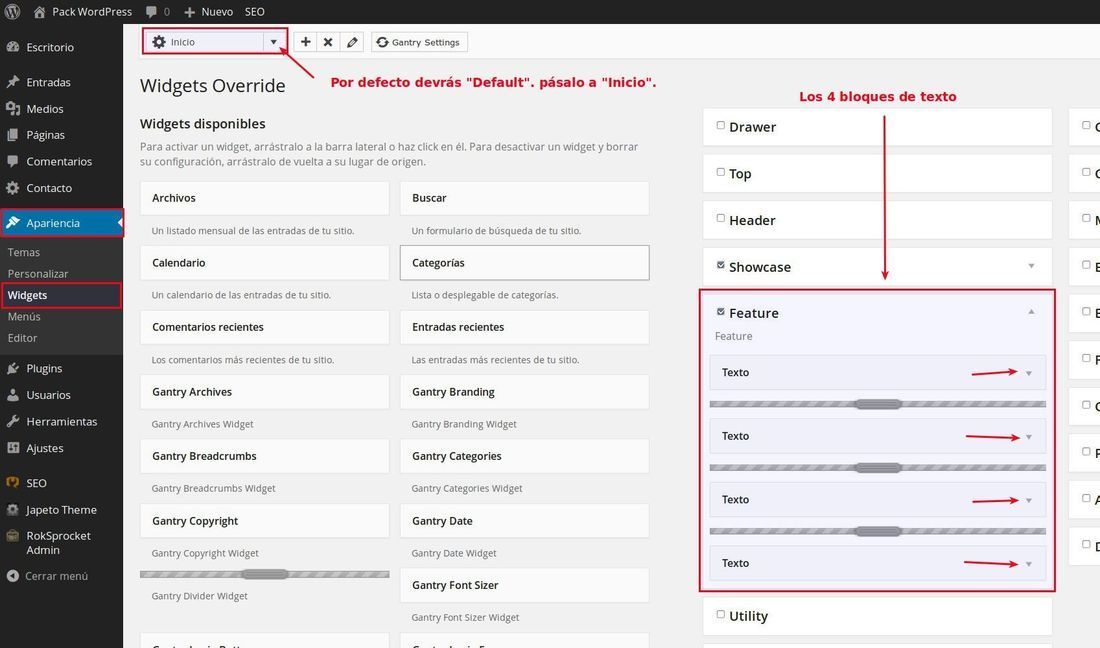Select the Entradas recientes widget
The width and height of the screenshot is (1100, 648).
(524, 328)
